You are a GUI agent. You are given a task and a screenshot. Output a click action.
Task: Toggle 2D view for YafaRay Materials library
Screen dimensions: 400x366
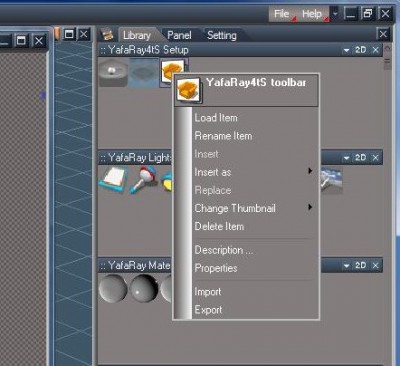(x=361, y=265)
